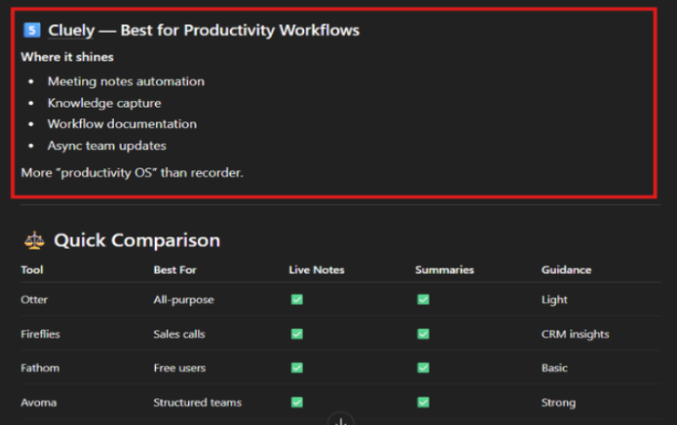Click the 'Fireflies' table cell
The width and height of the screenshot is (677, 425).
click(x=40, y=334)
